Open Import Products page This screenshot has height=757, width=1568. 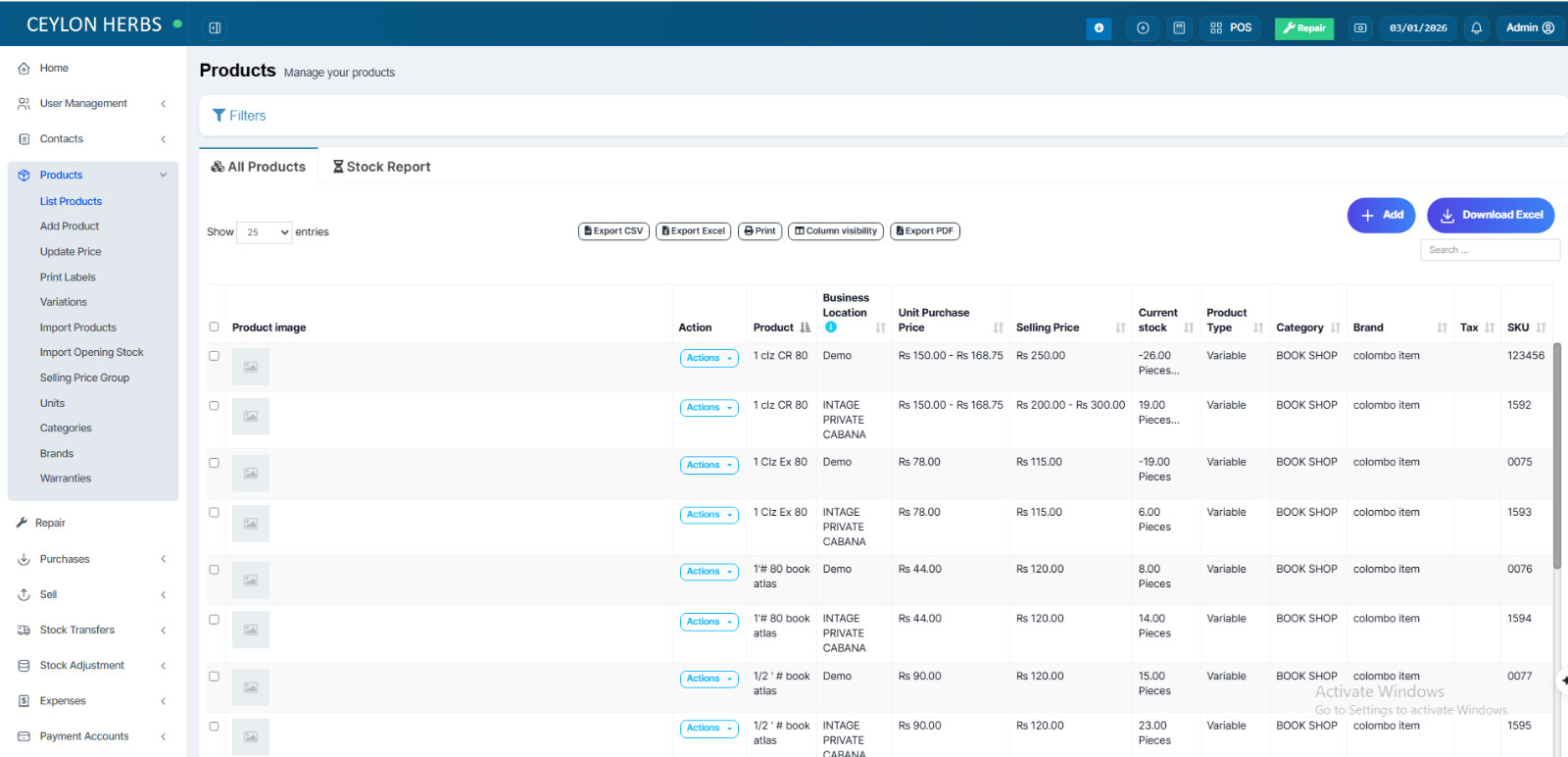[77, 328]
